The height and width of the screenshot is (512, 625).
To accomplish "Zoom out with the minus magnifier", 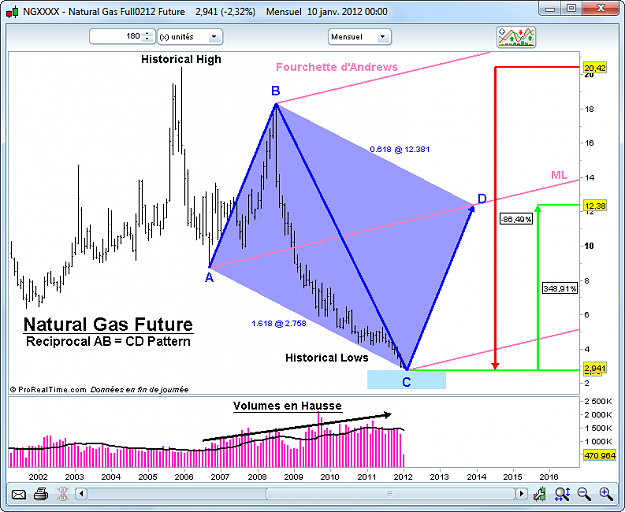I will point(584,494).
